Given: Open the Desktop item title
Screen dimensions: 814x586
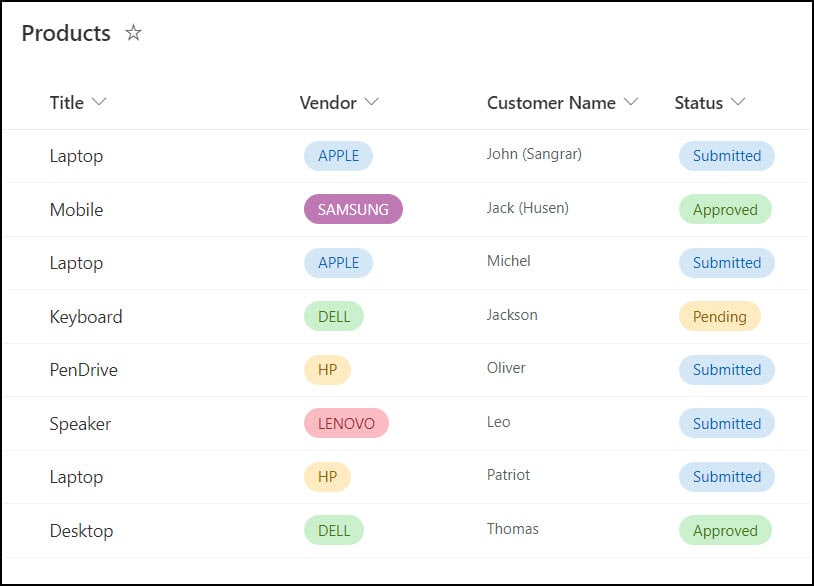Looking at the screenshot, I should tap(82, 530).
